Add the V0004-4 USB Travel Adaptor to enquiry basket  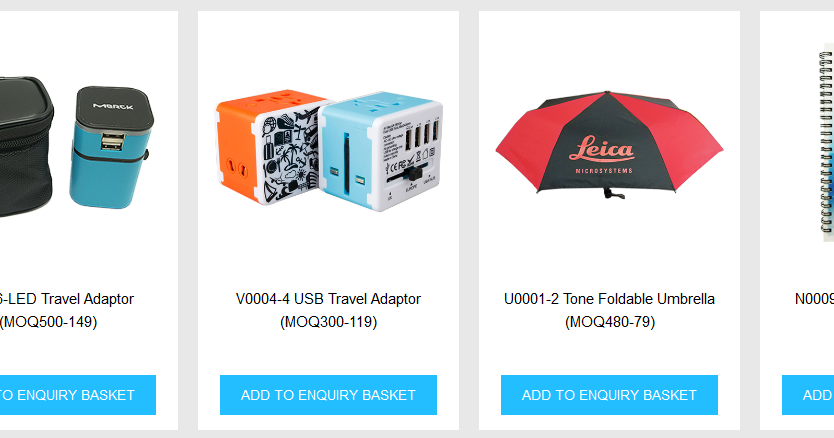[328, 395]
